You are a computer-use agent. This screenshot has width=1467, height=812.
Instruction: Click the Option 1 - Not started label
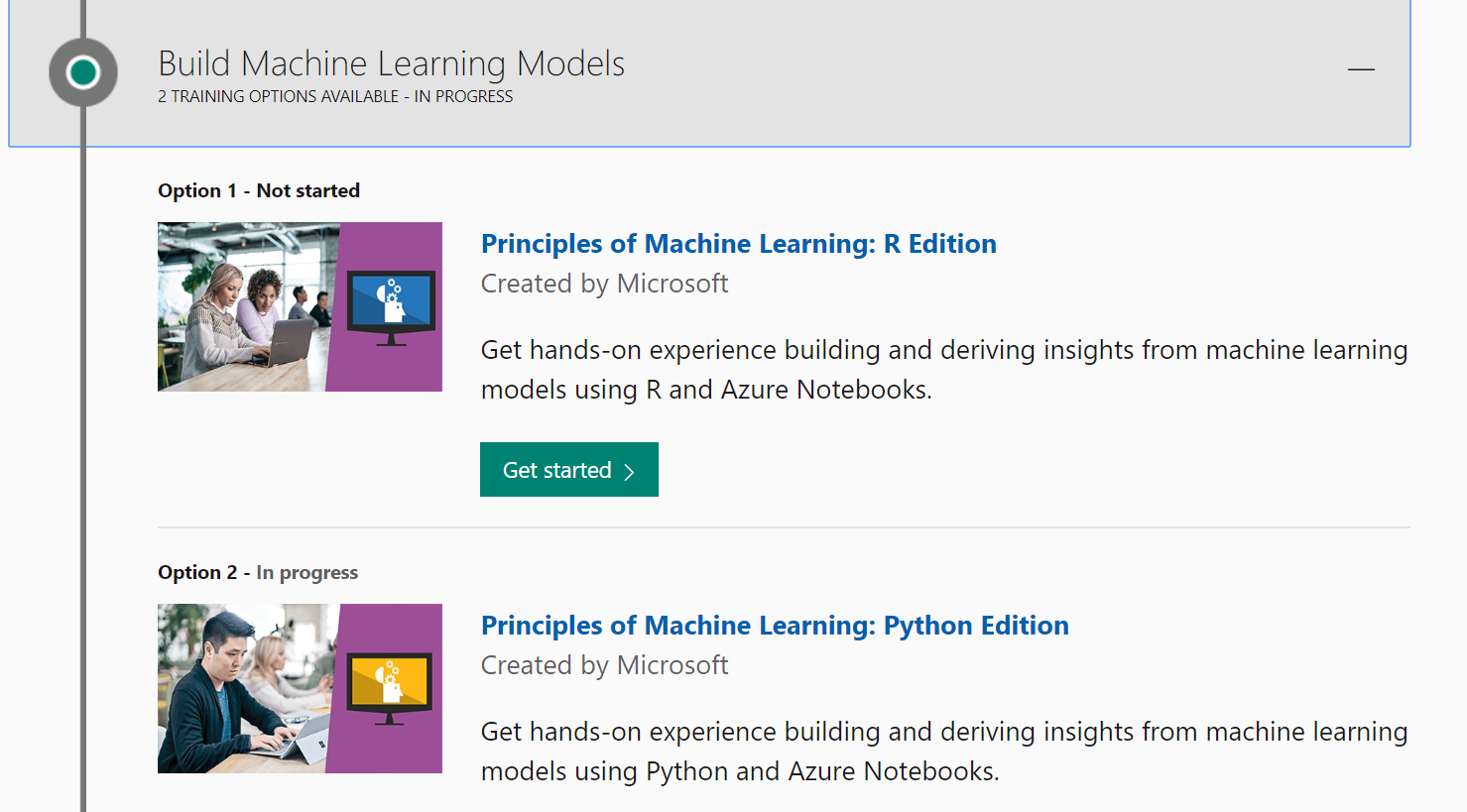coord(259,190)
